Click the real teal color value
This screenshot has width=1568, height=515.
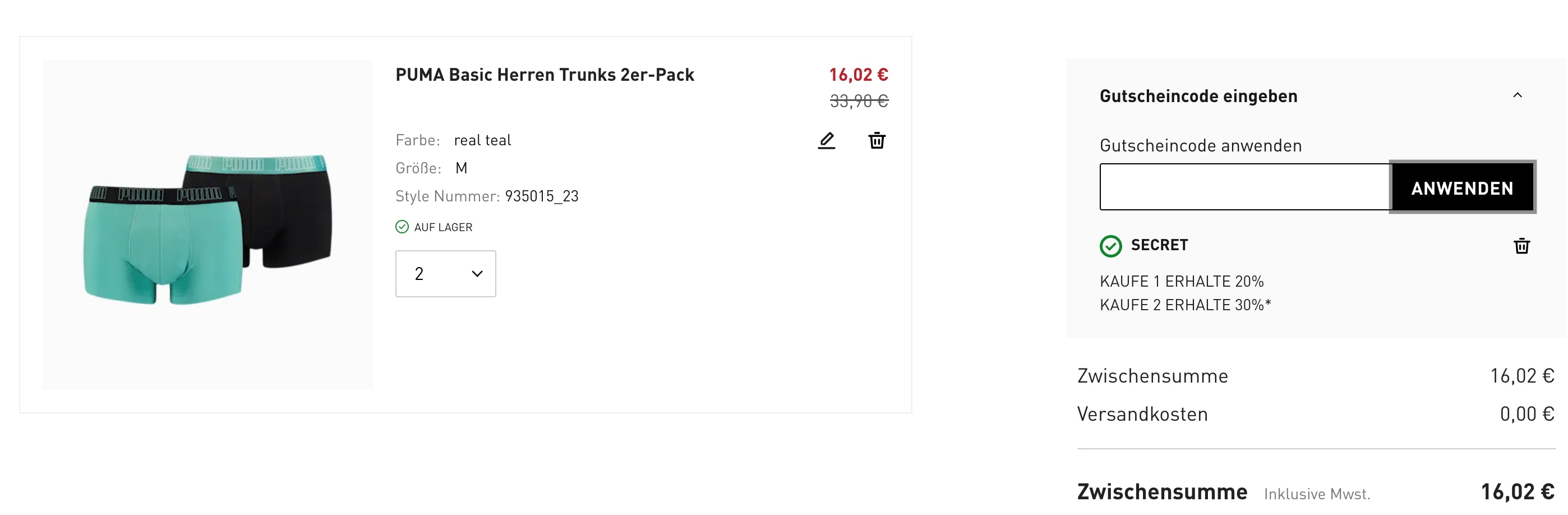pyautogui.click(x=482, y=141)
